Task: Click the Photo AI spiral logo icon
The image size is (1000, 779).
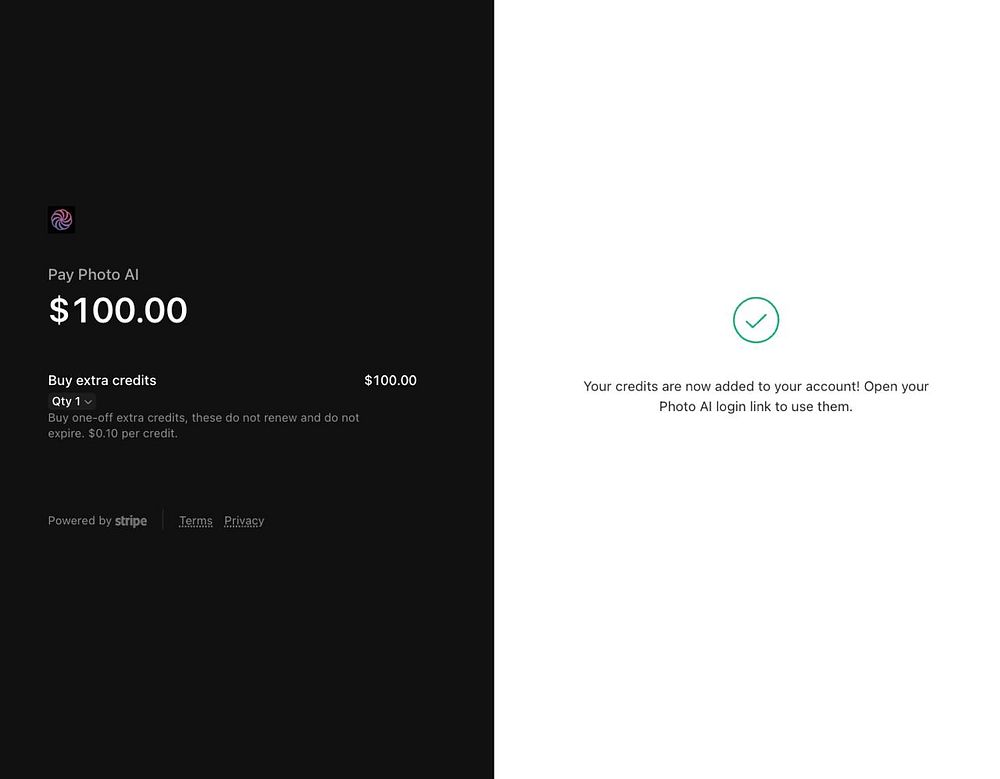Action: click(x=61, y=220)
